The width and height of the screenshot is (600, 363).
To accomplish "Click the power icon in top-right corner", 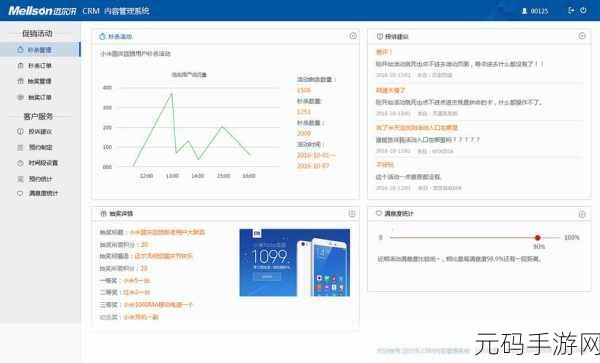I will pyautogui.click(x=583, y=10).
